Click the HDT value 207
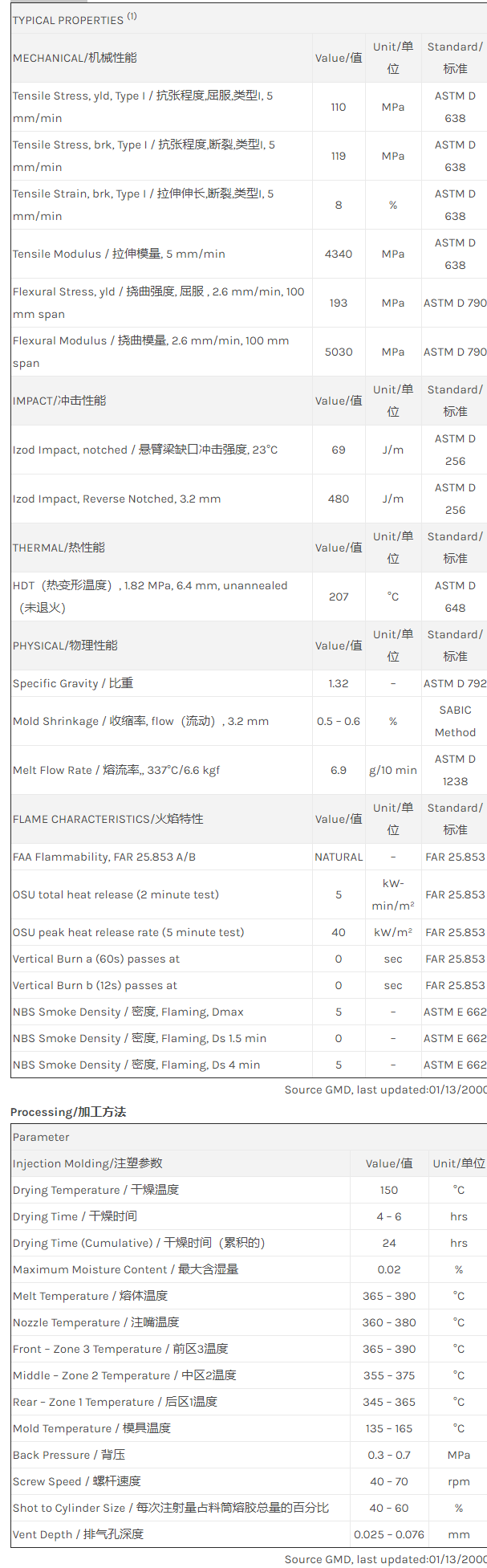 coord(339,597)
